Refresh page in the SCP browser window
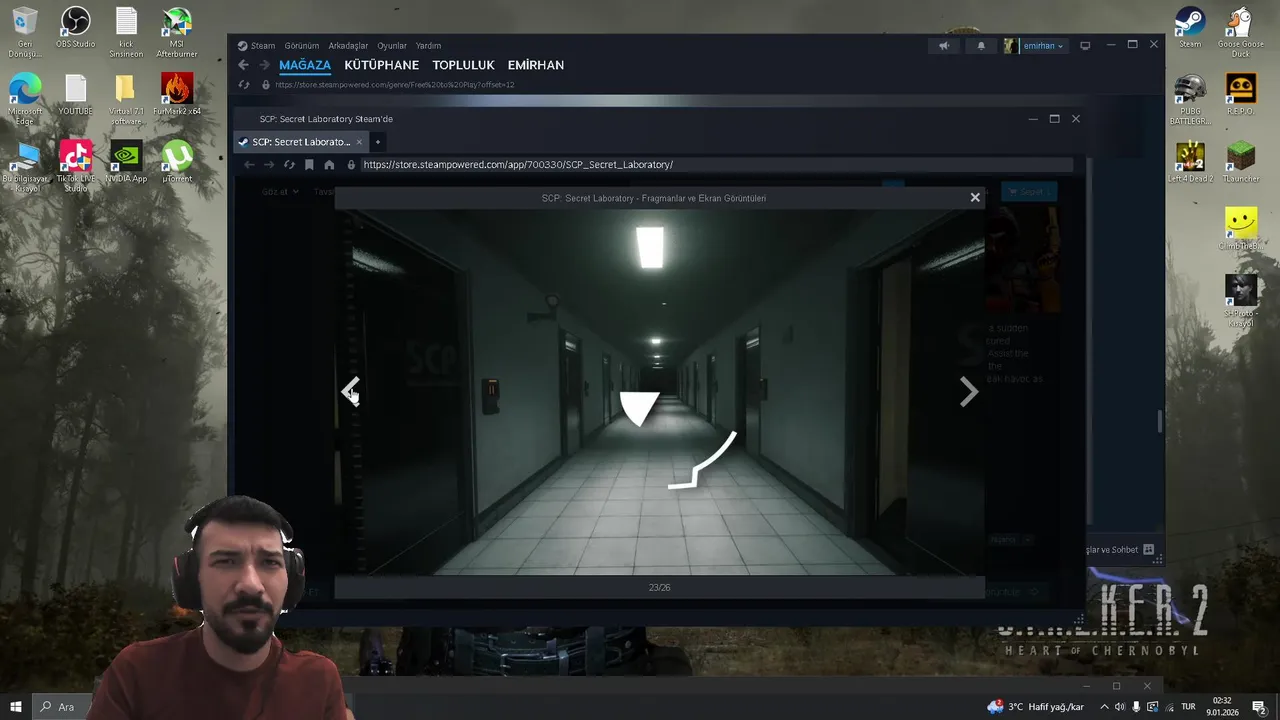1280x720 pixels. [x=289, y=164]
